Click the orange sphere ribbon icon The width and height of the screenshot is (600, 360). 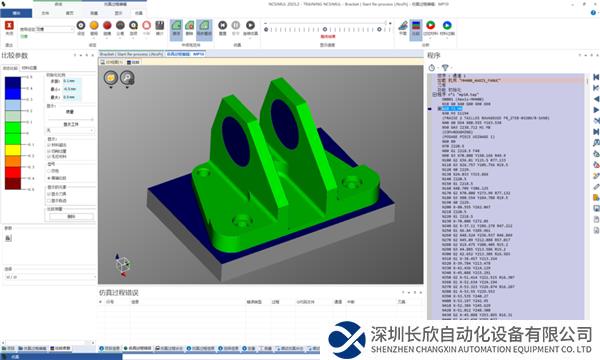tap(94, 25)
